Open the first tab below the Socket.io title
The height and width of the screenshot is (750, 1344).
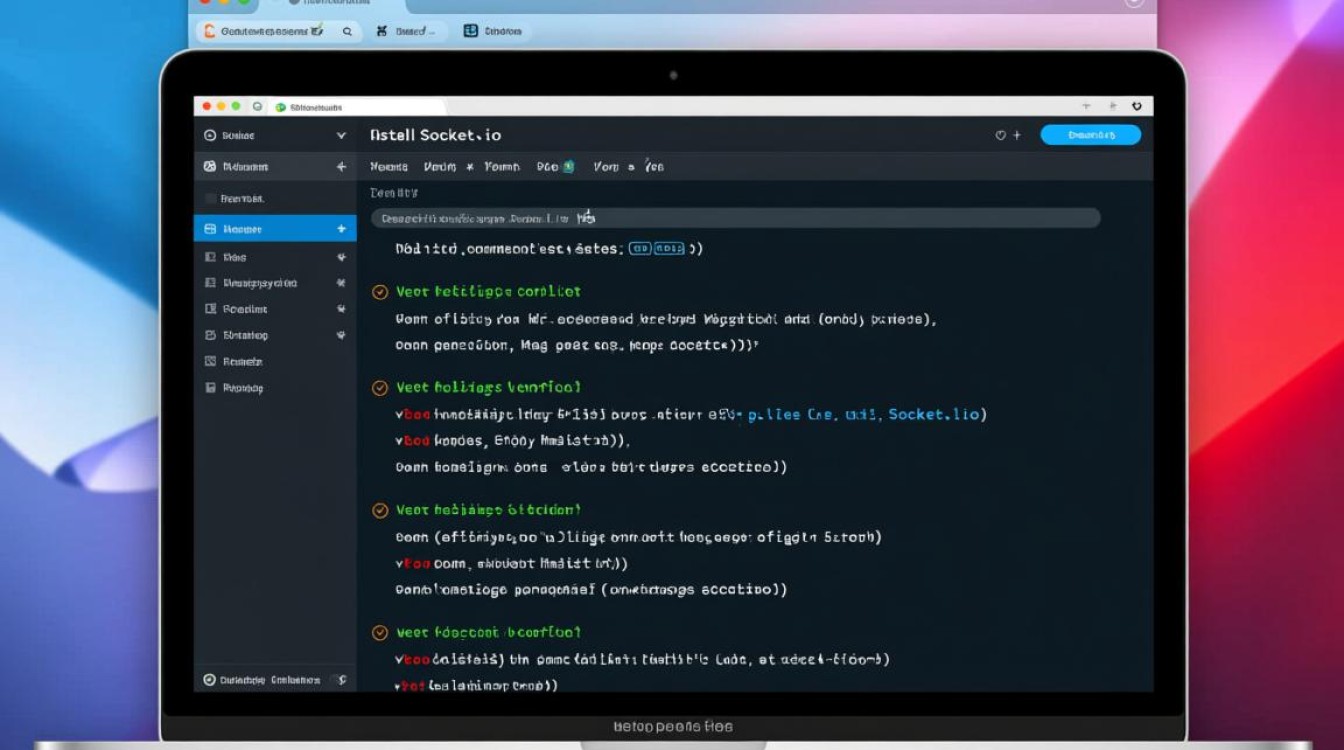pyautogui.click(x=389, y=167)
